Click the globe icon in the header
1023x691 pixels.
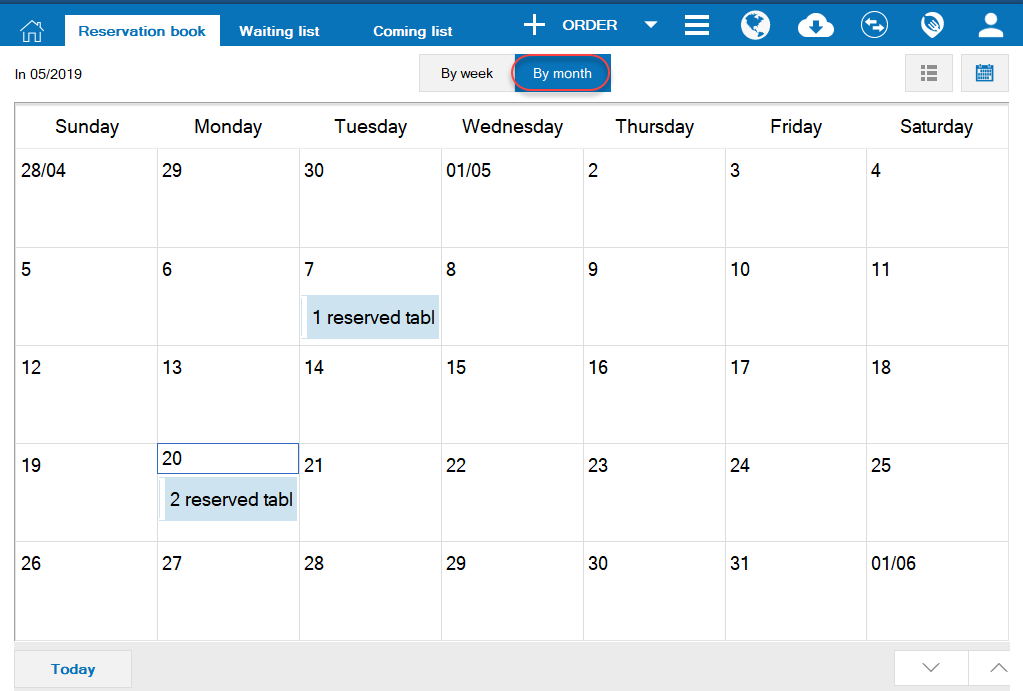tap(755, 25)
